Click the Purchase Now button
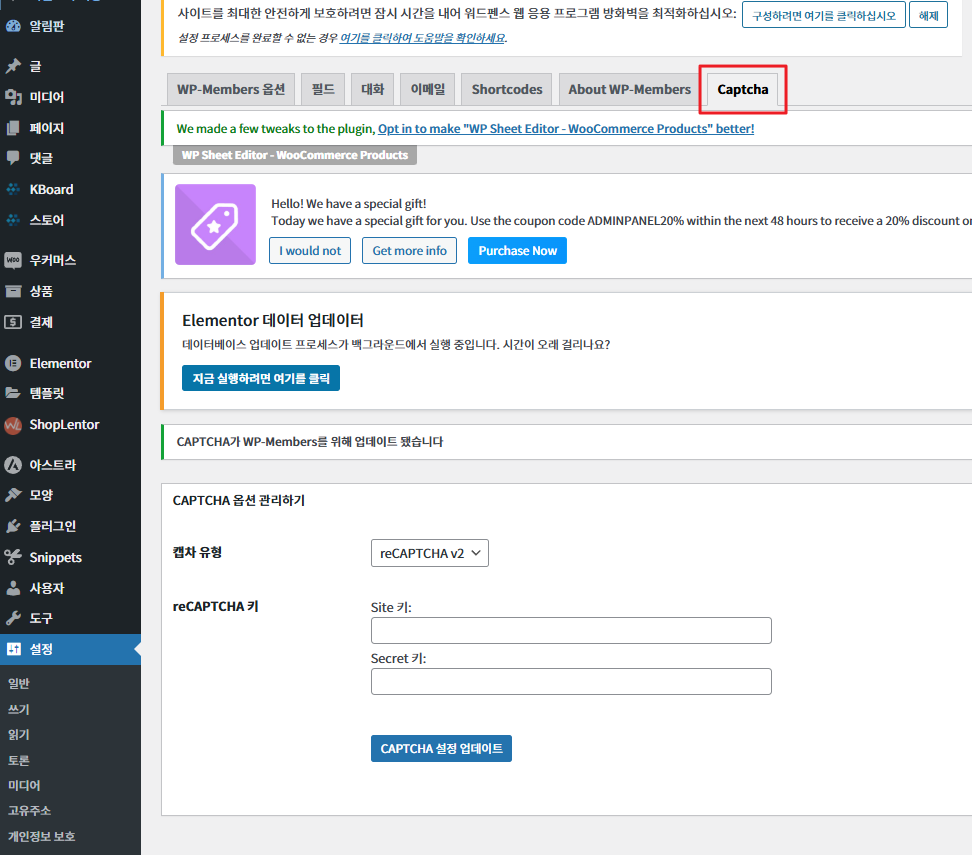 click(517, 250)
